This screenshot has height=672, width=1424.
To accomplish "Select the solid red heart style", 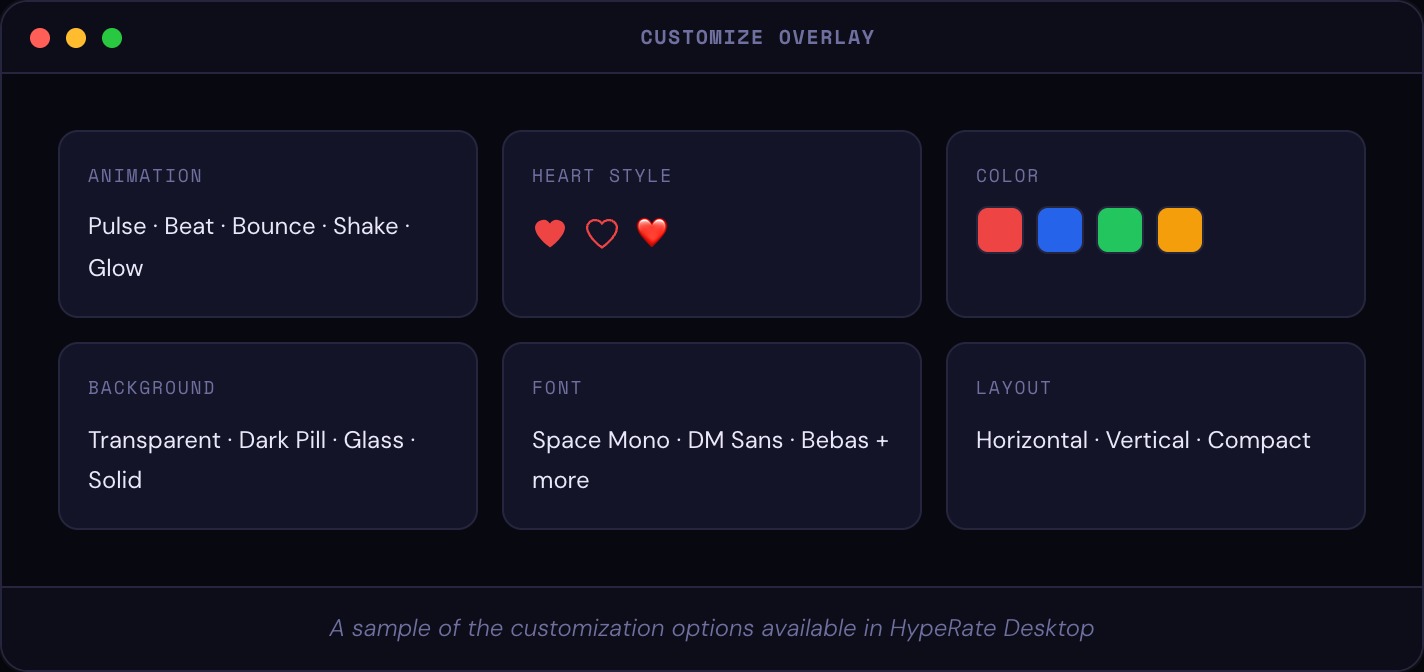I will click(550, 234).
